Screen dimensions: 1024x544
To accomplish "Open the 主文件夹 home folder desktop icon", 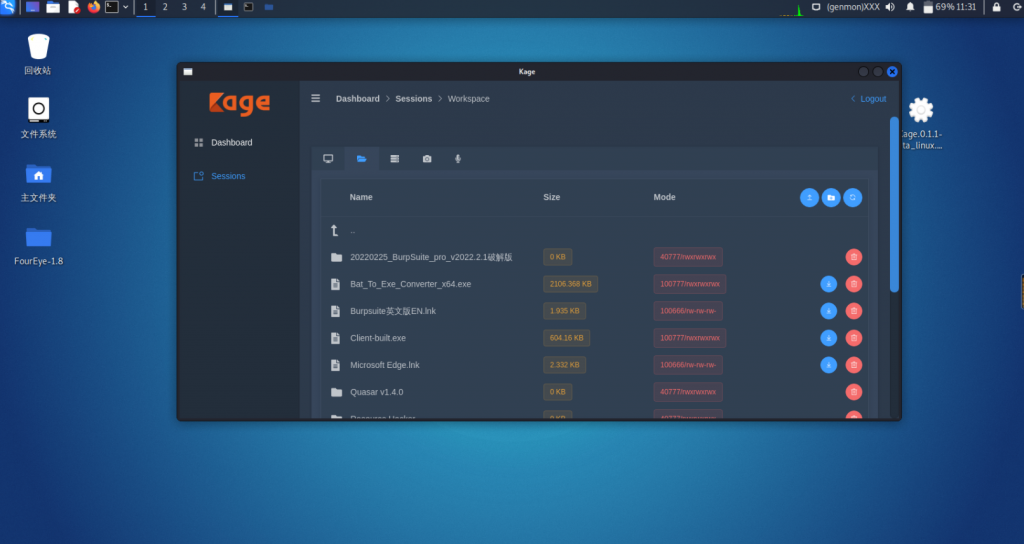I will coord(38,182).
